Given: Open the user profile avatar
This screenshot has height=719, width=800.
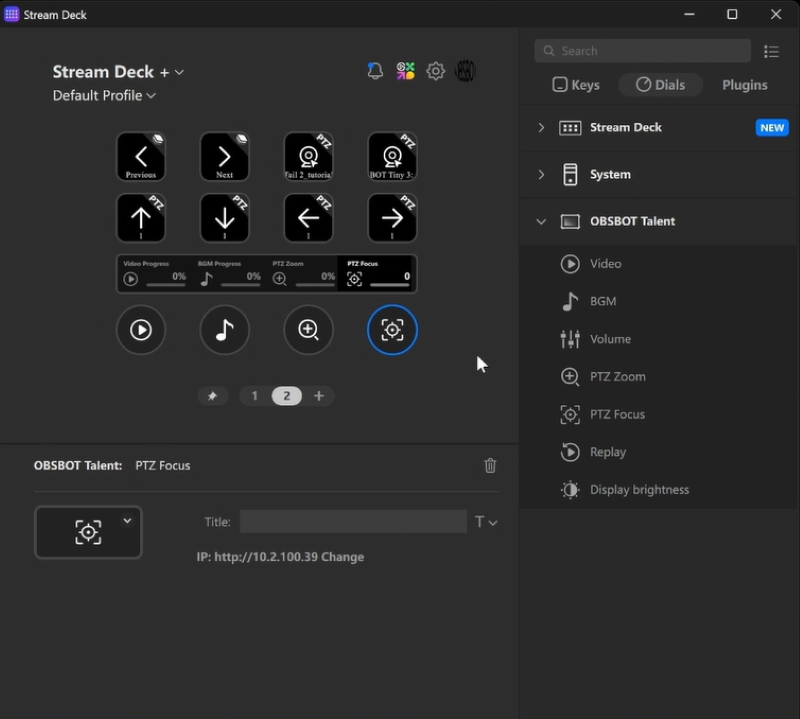Looking at the screenshot, I should coord(465,71).
